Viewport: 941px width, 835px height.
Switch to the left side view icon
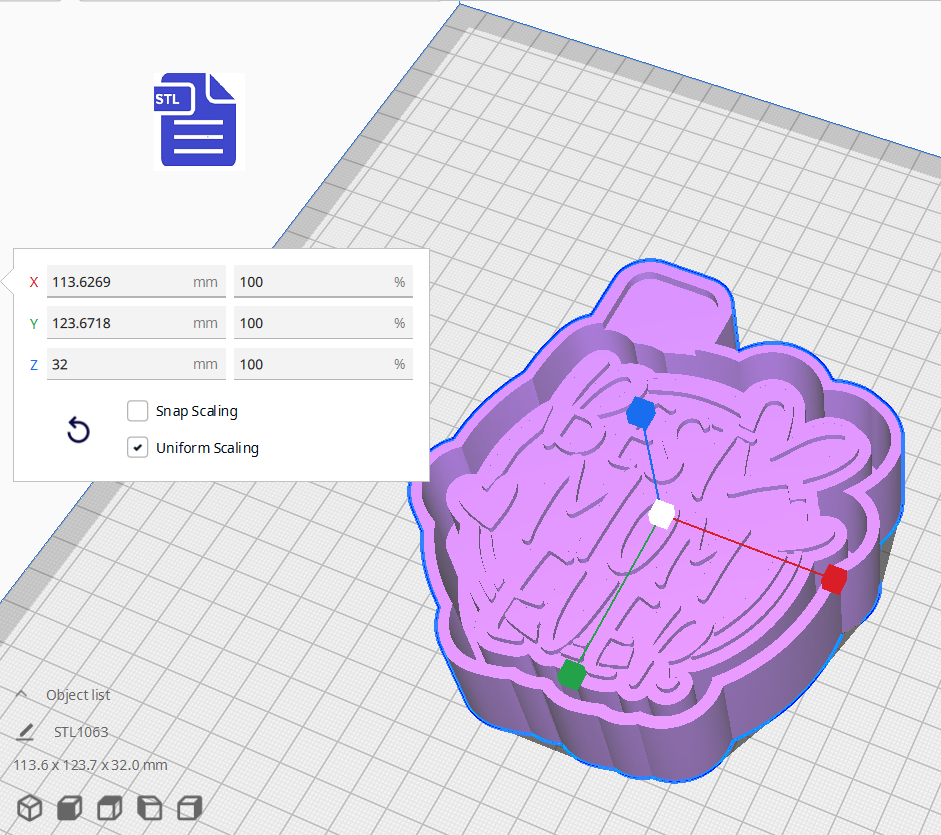click(150, 807)
